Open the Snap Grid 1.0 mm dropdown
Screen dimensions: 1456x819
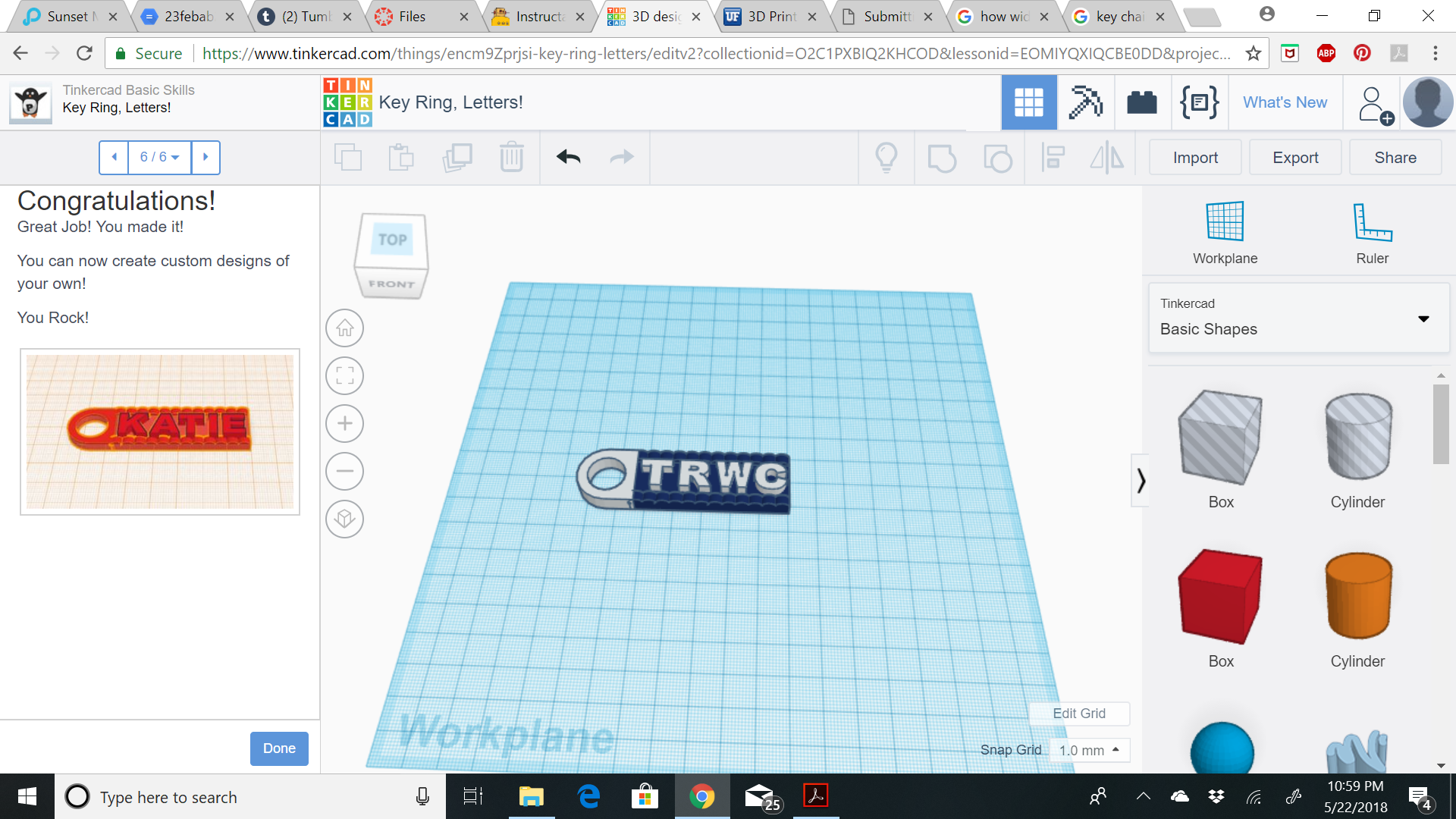1090,750
